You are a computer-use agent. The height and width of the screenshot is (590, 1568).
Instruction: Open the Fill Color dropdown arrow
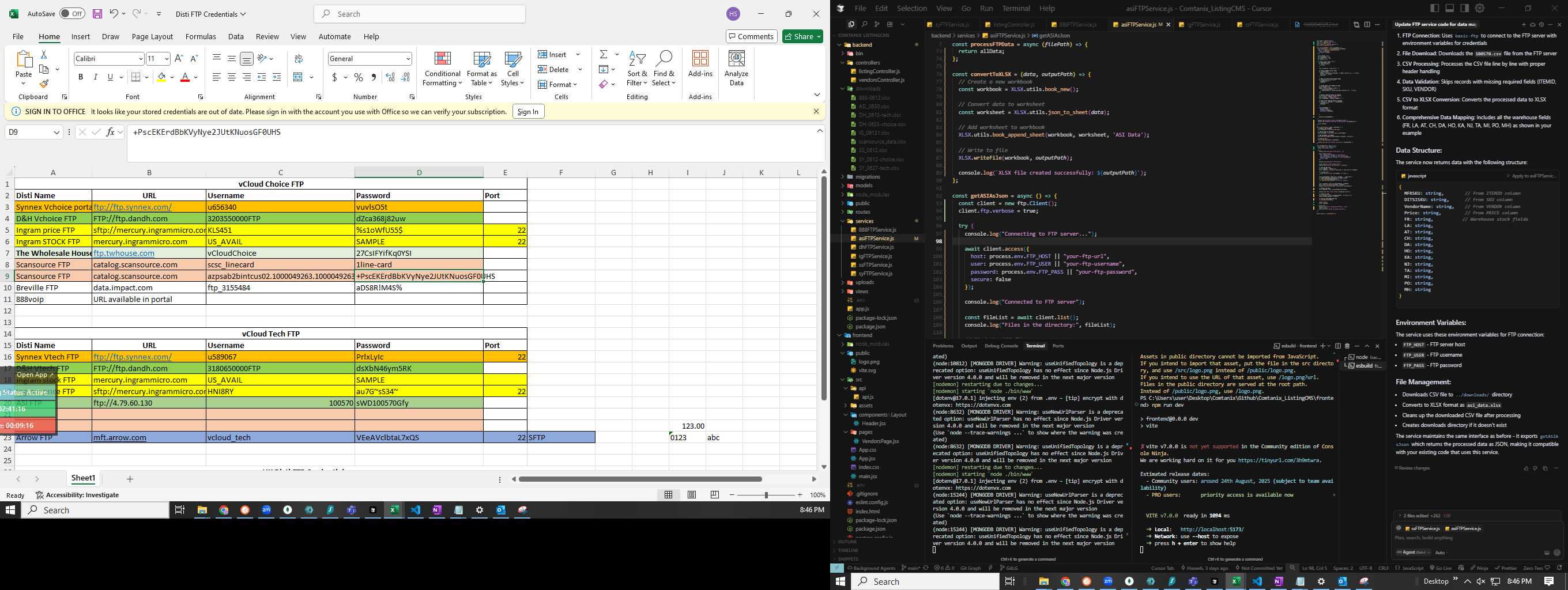[x=172, y=77]
